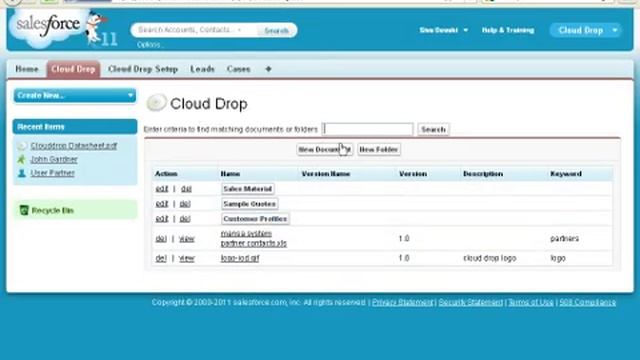Viewport: 640px width, 360px height.
Task: Delete the partner contacts.xls document
Action: pyautogui.click(x=161, y=239)
